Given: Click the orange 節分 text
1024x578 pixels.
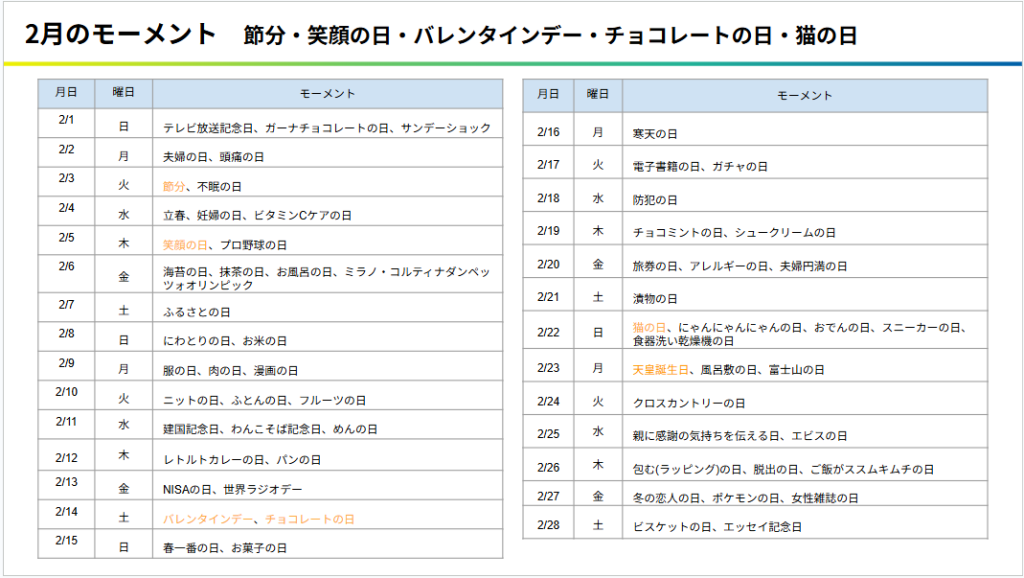Looking at the screenshot, I should (174, 187).
